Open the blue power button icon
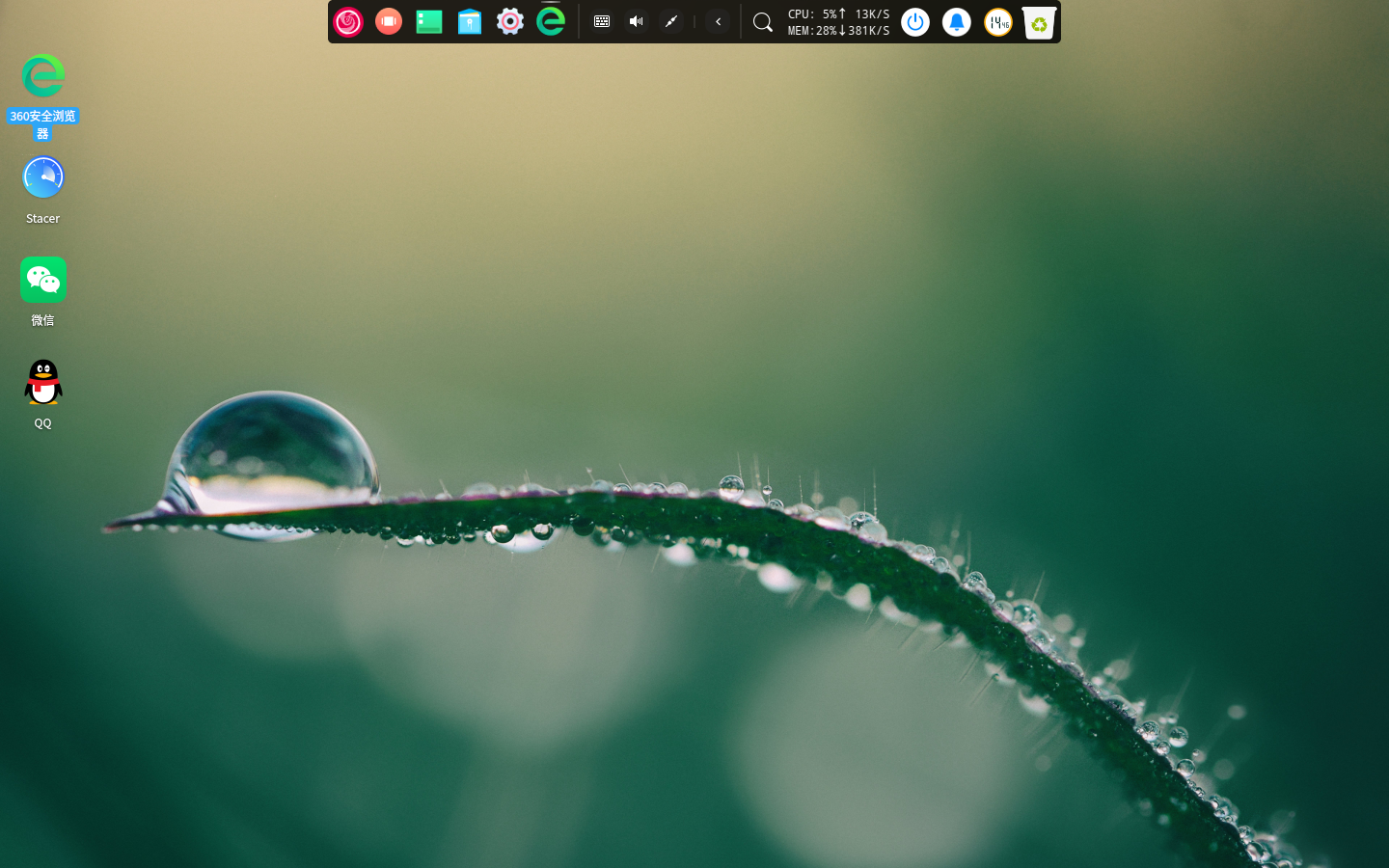This screenshot has height=868, width=1389. 915,21
